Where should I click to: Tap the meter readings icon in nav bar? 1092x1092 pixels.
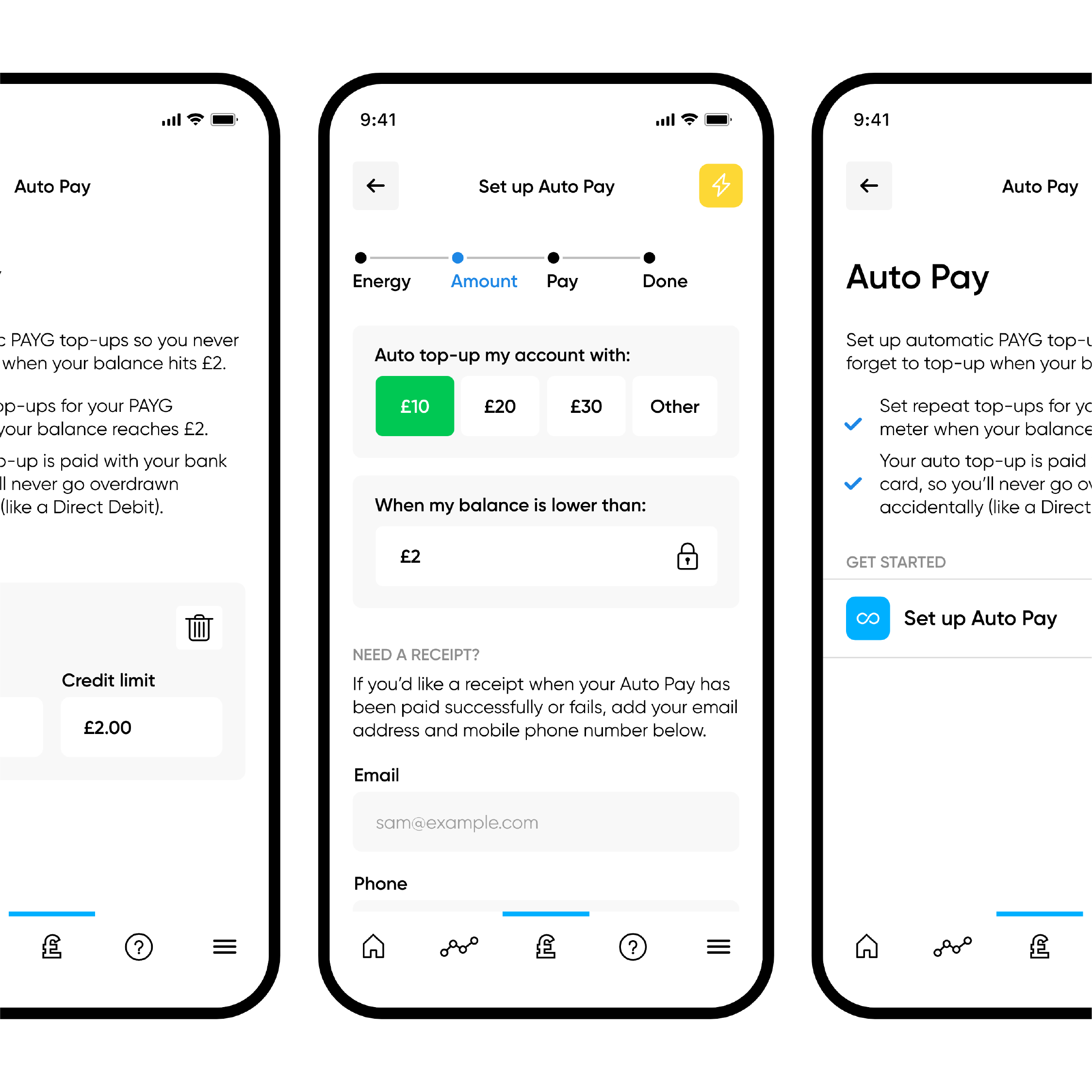460,948
